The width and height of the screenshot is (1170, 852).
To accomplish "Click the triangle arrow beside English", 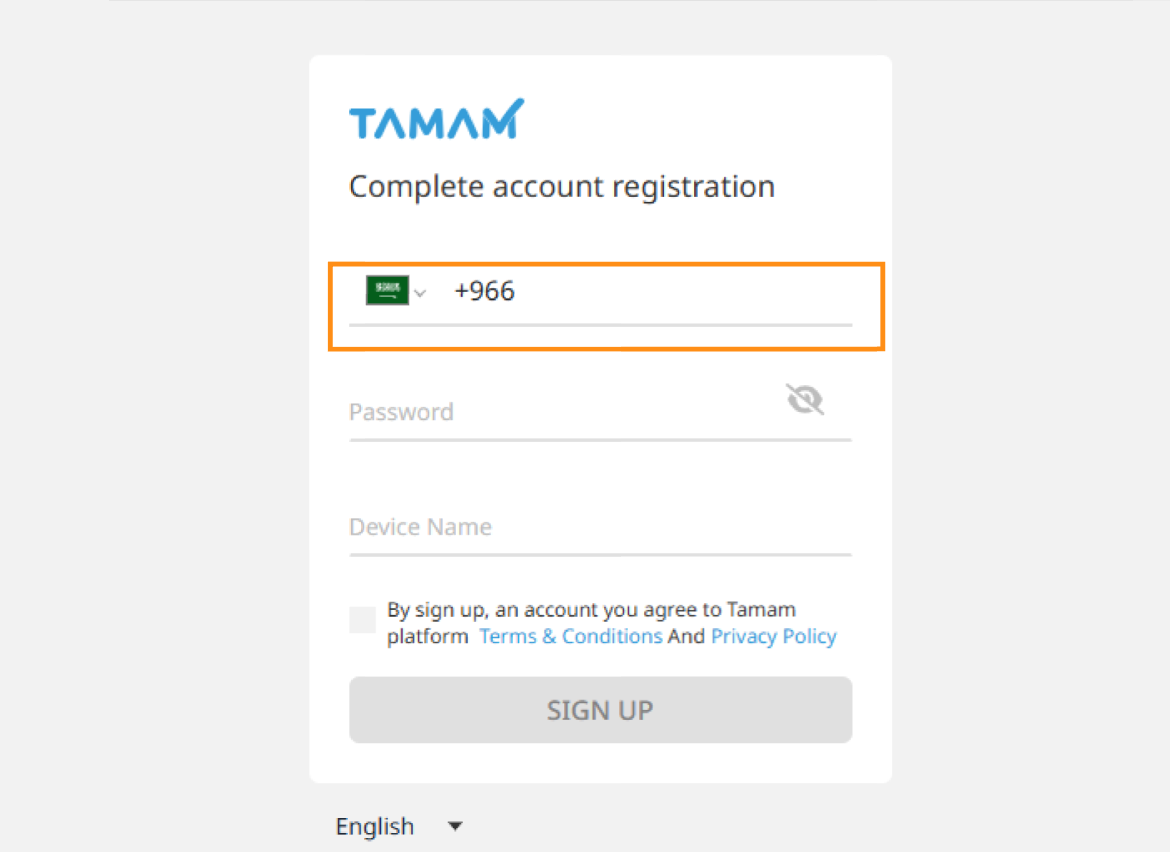I will (x=455, y=826).
